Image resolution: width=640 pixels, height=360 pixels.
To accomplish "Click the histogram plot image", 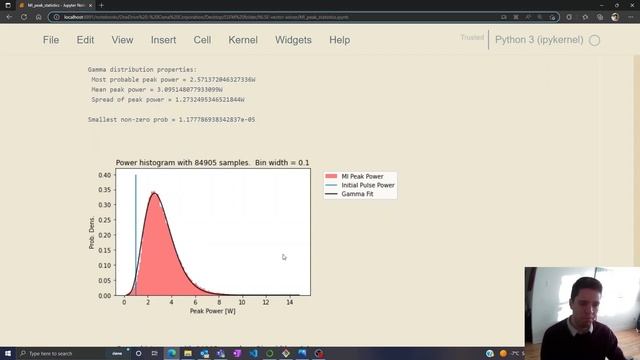I will (213, 232).
